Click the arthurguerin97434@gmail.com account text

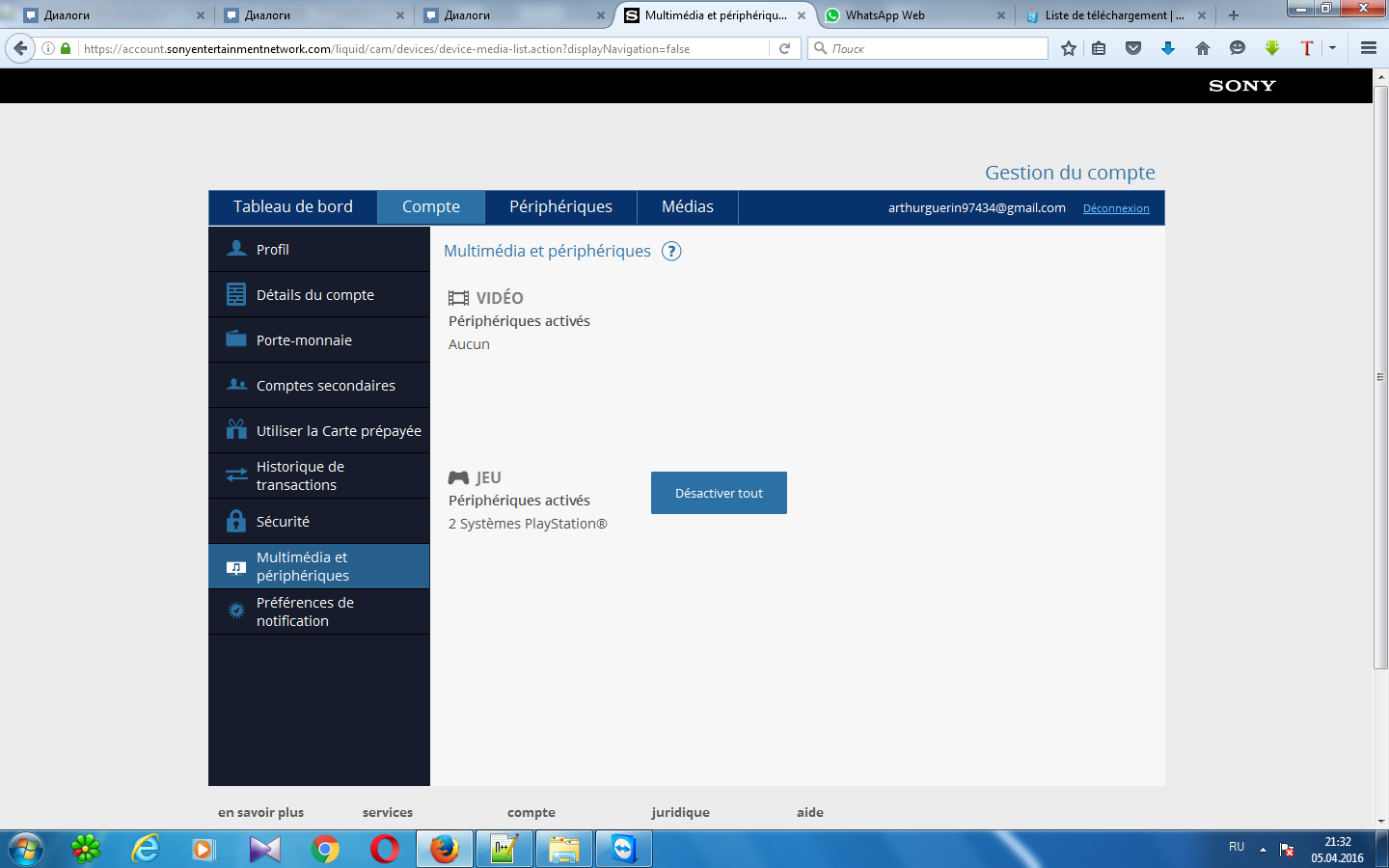pyautogui.click(x=977, y=207)
